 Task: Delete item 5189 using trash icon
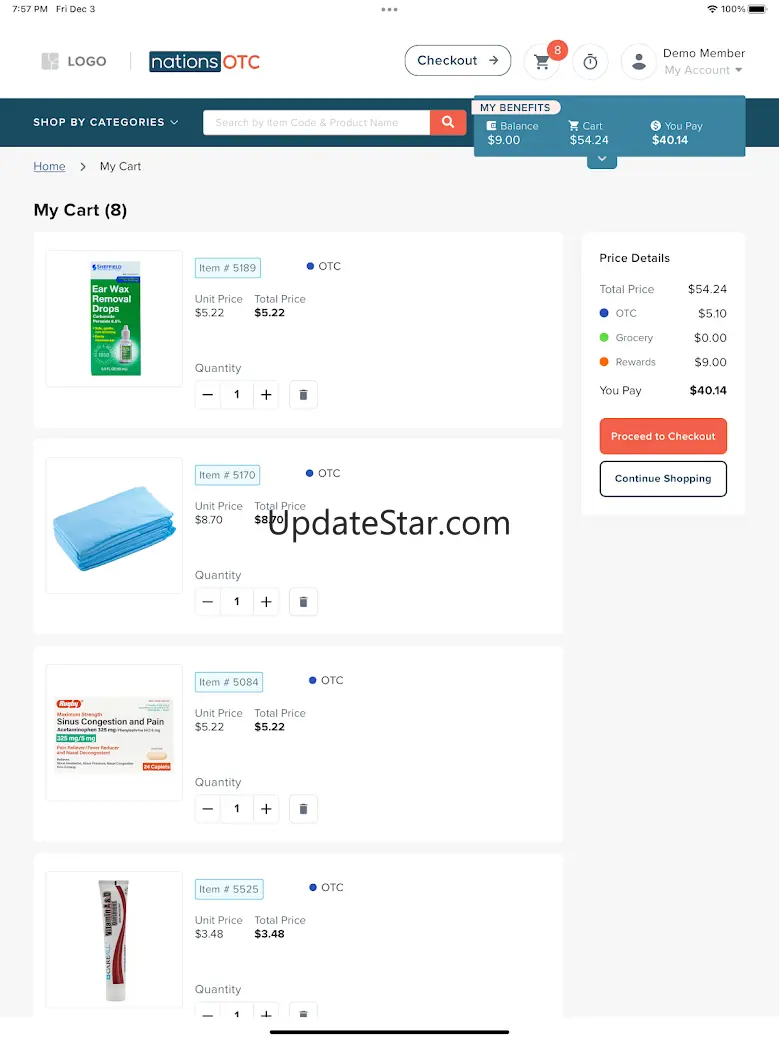(x=303, y=395)
